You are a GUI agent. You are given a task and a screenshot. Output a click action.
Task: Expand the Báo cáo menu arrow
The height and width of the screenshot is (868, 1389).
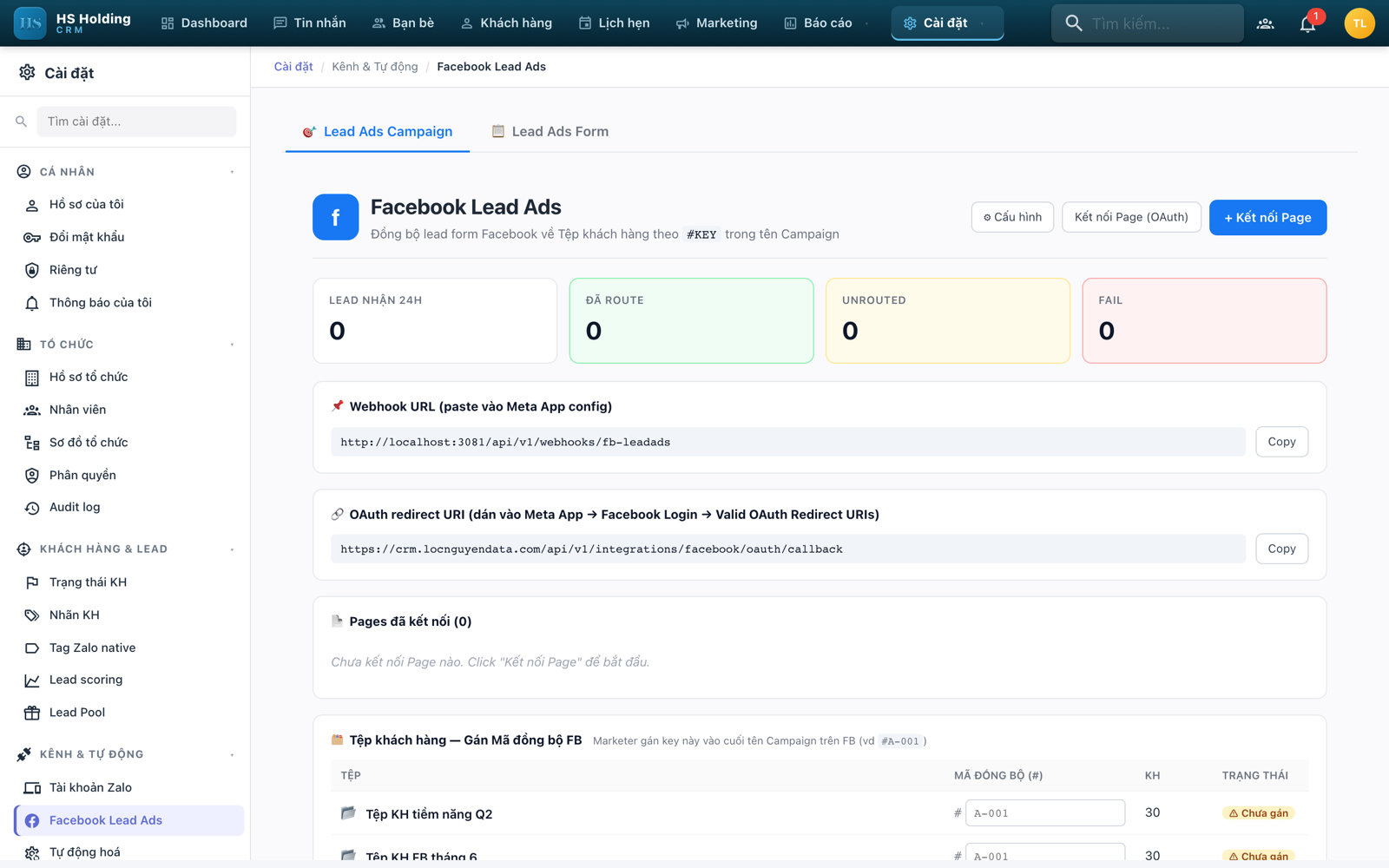pos(866,23)
